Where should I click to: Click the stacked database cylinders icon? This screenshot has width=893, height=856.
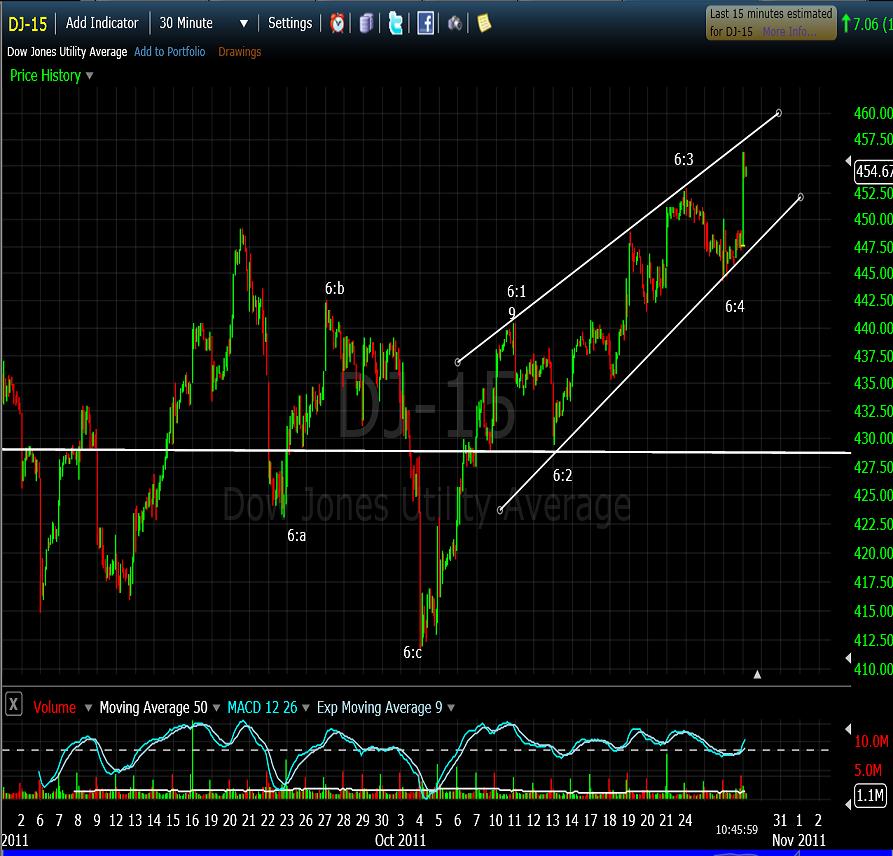point(366,23)
